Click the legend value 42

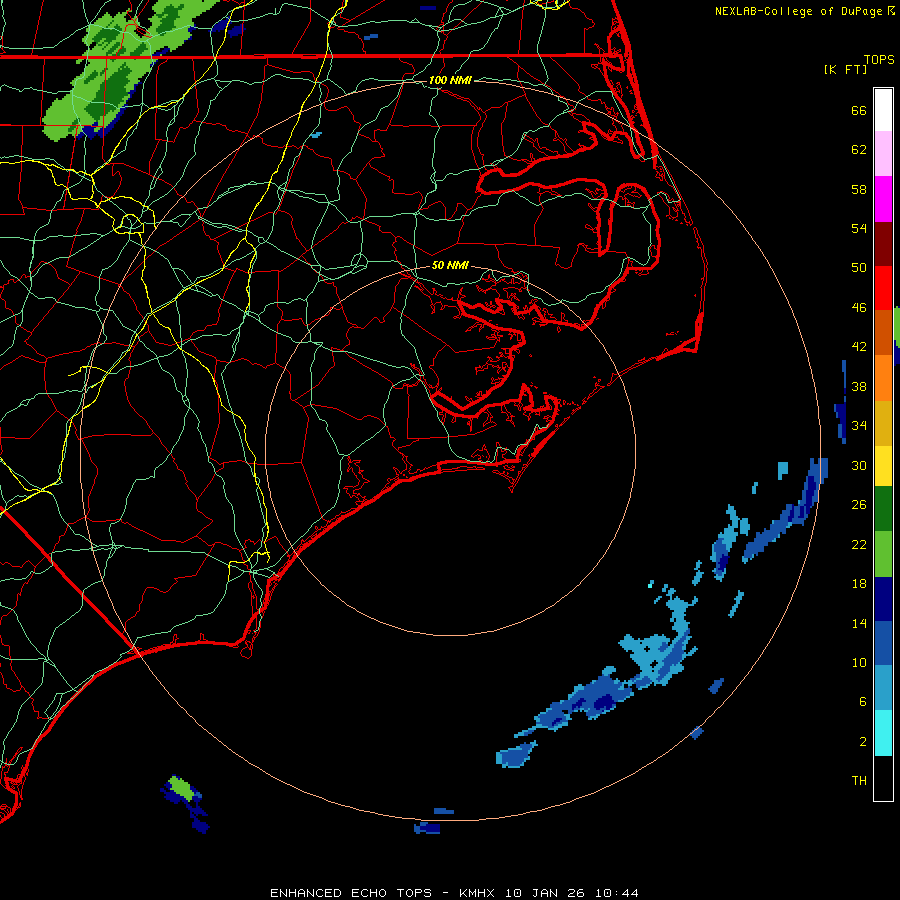point(859,347)
